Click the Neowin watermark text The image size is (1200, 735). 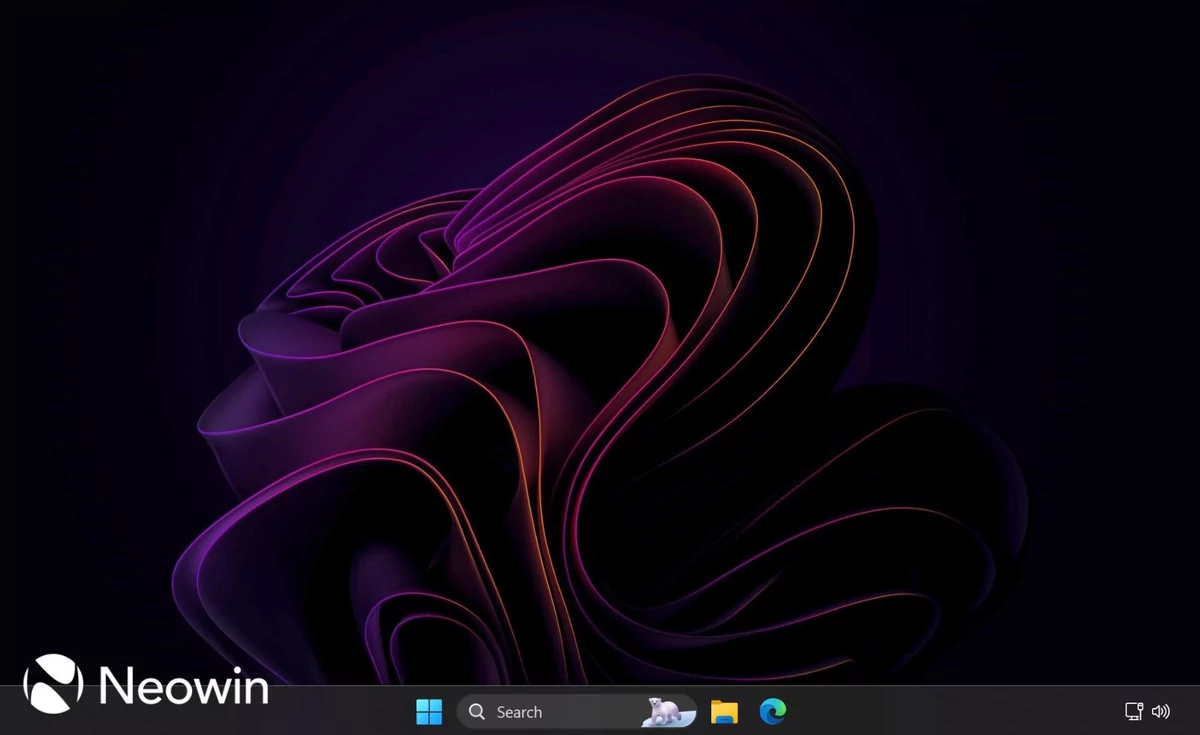coord(184,686)
